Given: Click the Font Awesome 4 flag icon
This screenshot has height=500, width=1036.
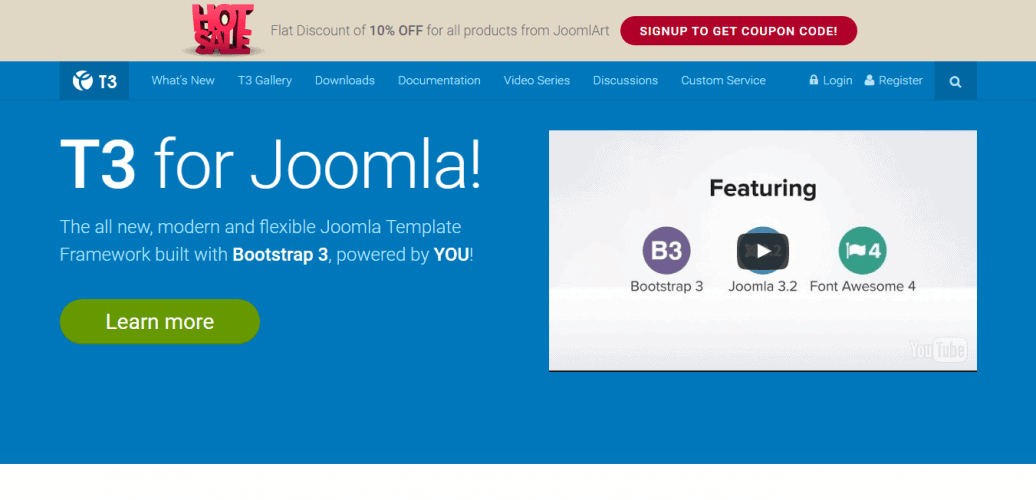Looking at the screenshot, I should pyautogui.click(x=862, y=250).
